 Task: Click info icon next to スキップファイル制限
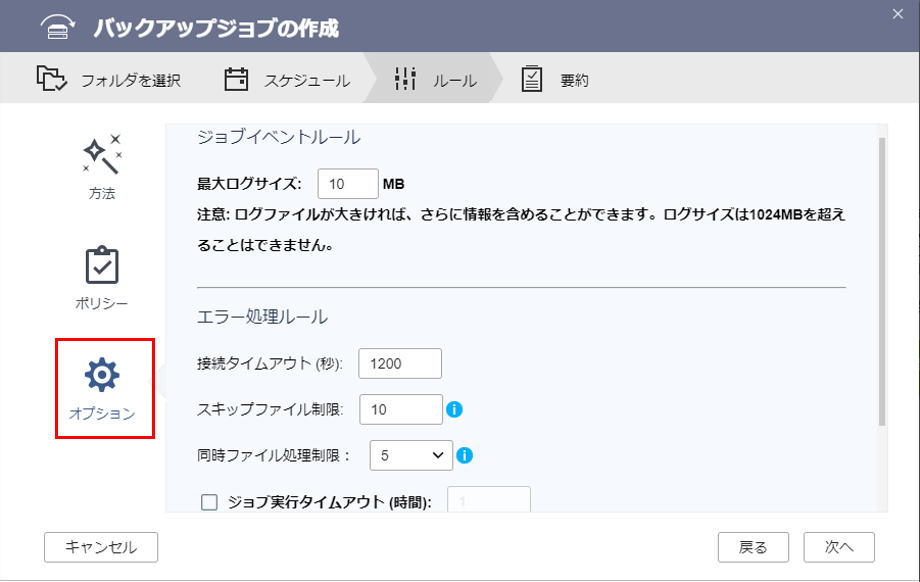[x=454, y=409]
